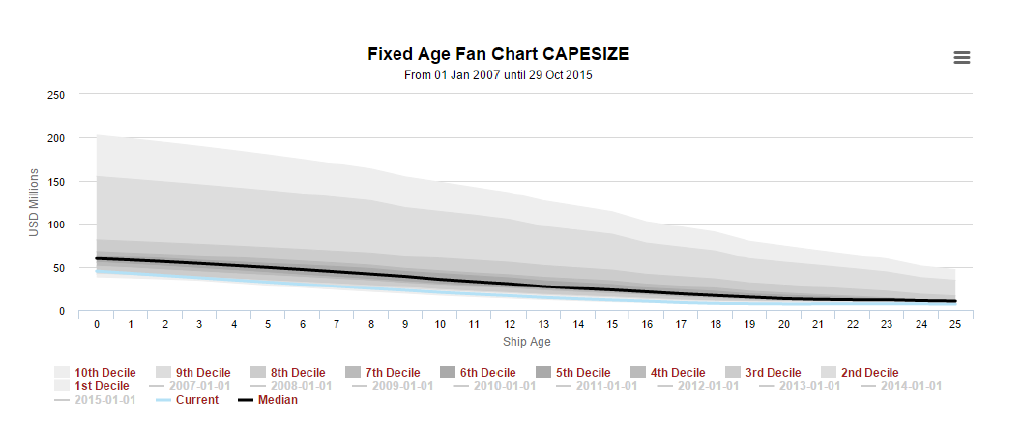
Task: Show the 2010-01-01 series line
Action: click(x=509, y=386)
